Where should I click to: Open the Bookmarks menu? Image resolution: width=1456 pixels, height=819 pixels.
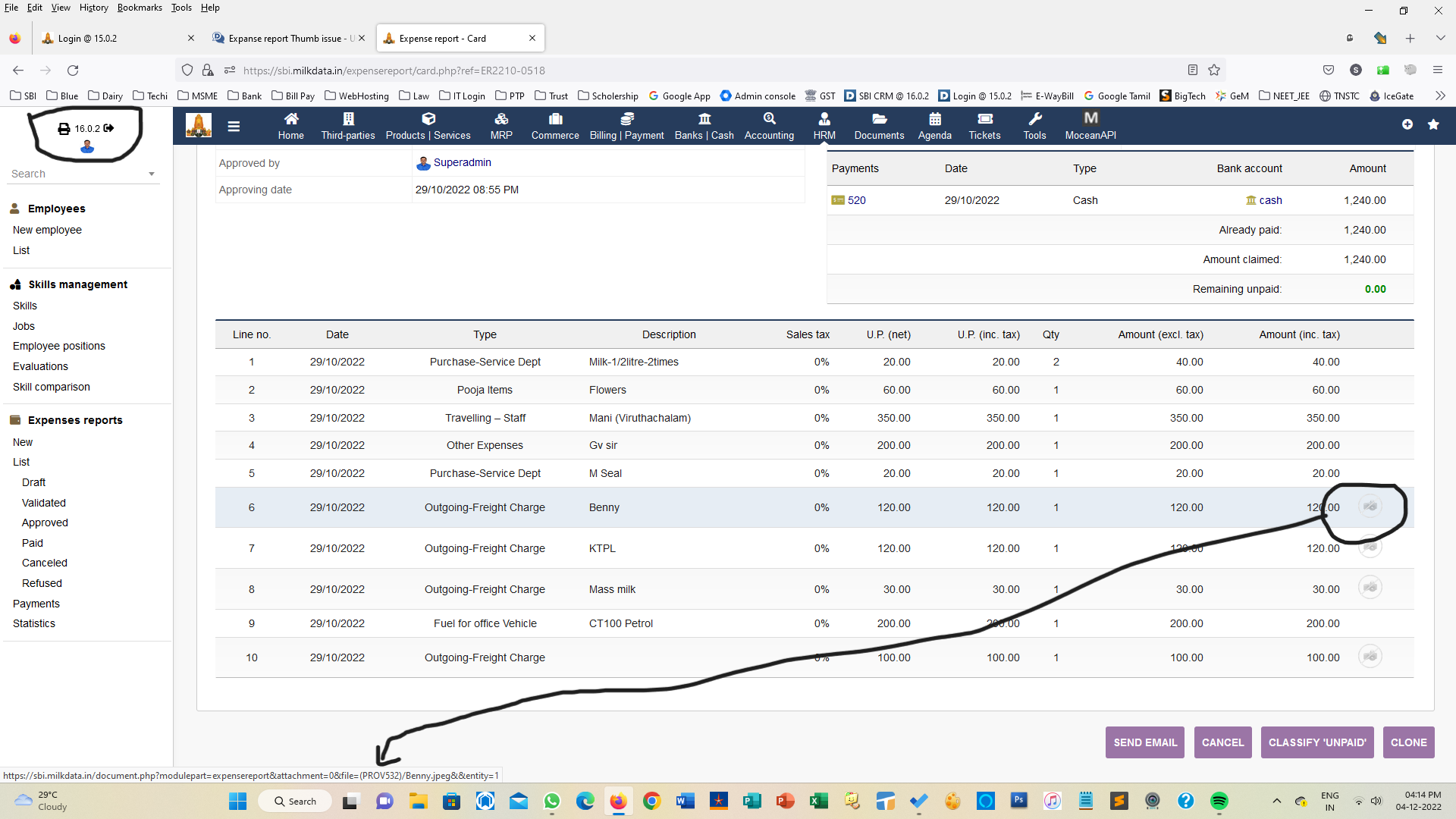(140, 8)
